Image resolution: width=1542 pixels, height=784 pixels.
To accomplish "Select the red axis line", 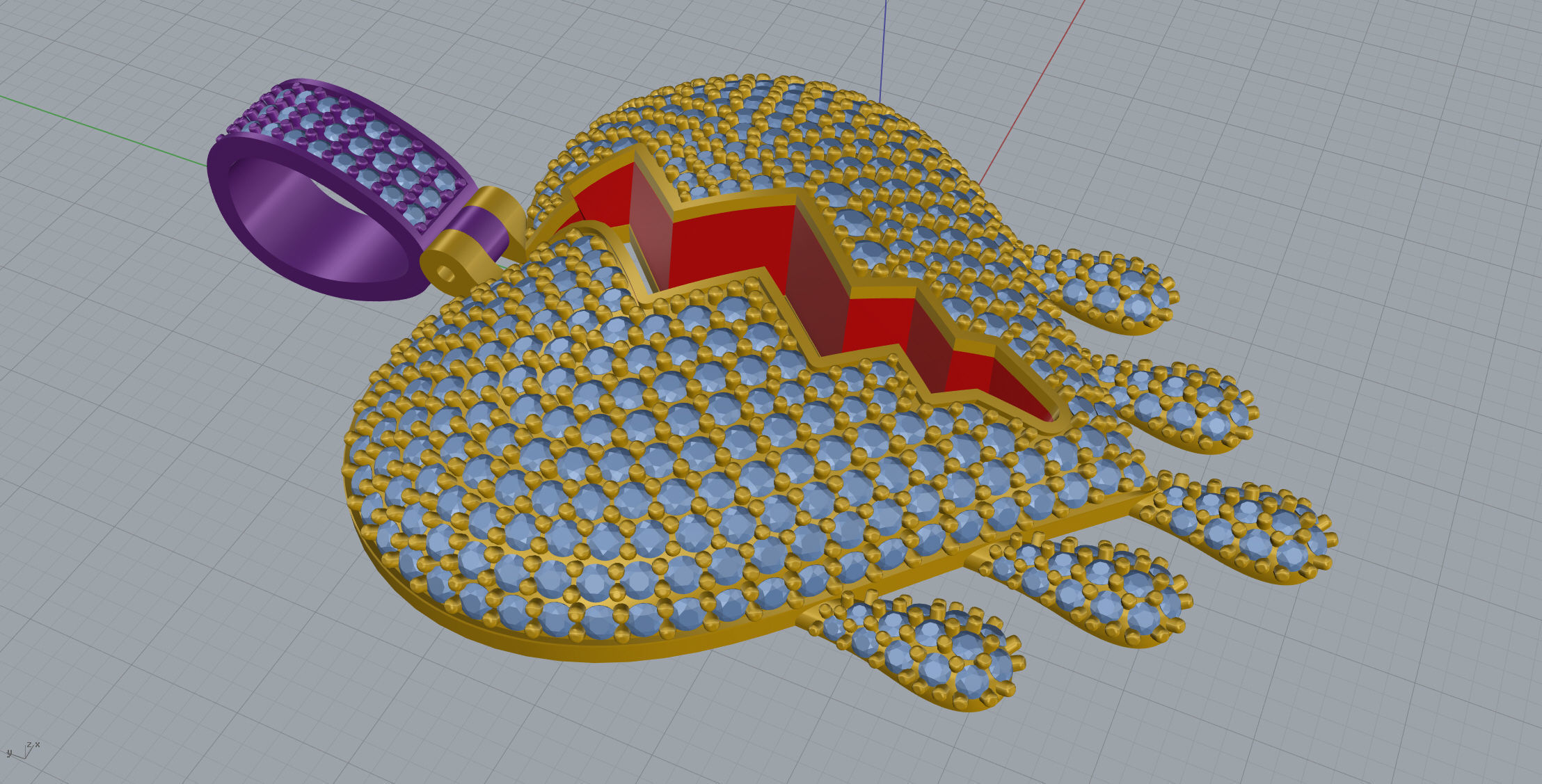I will pyautogui.click(x=1033, y=92).
